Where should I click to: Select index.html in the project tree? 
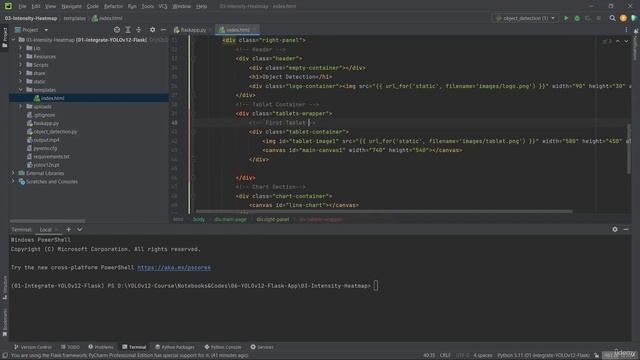pyautogui.click(x=52, y=98)
